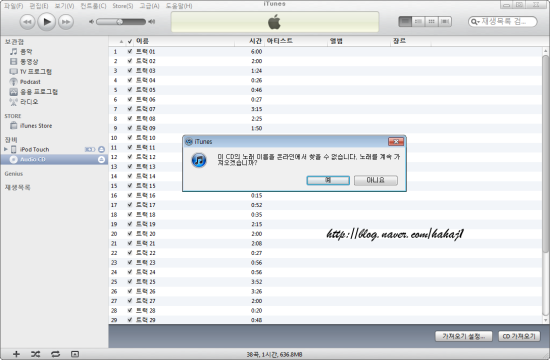Image resolution: width=550 pixels, height=360 pixels.
Task: Select iPod Touch device
Action: point(34,149)
